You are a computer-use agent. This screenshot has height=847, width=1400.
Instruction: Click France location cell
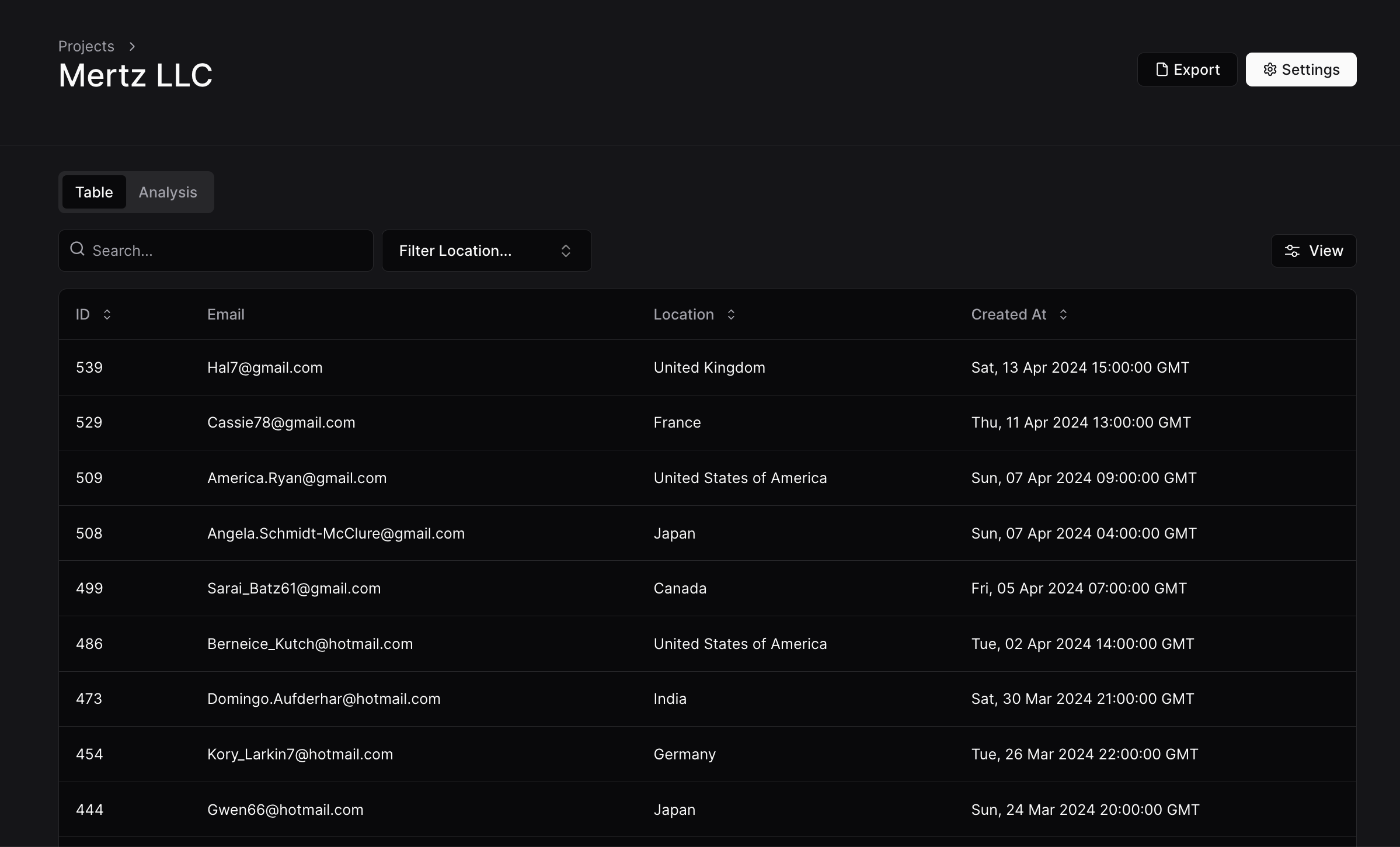pyautogui.click(x=677, y=422)
